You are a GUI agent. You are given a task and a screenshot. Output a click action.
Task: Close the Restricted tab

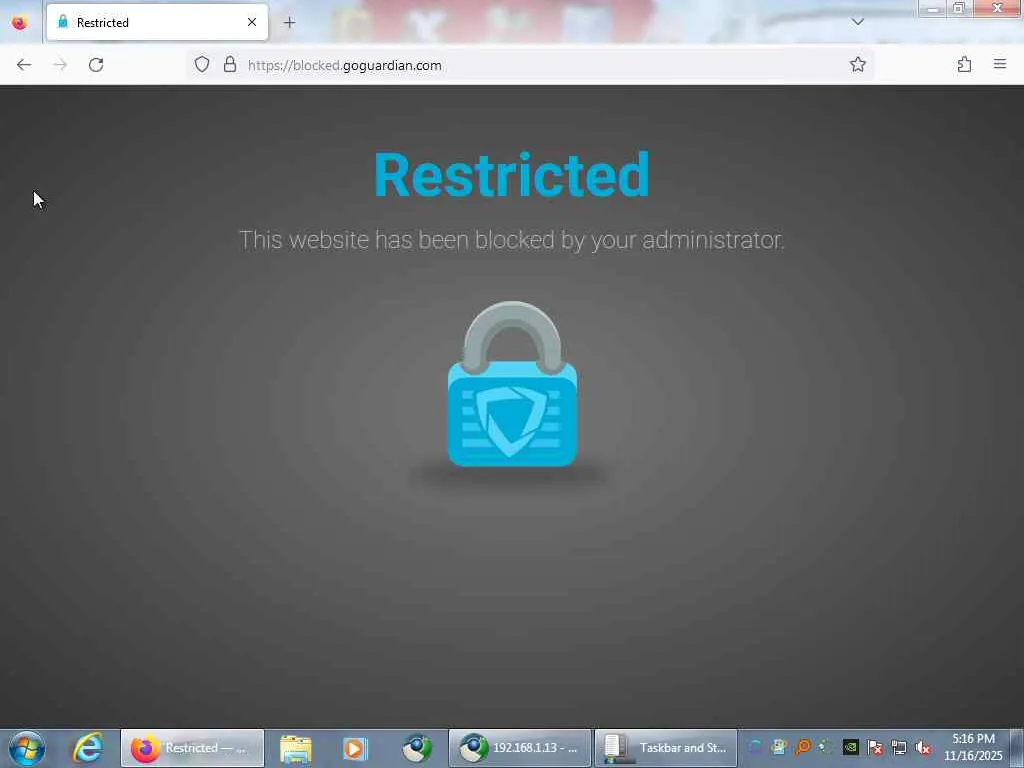pos(252,22)
